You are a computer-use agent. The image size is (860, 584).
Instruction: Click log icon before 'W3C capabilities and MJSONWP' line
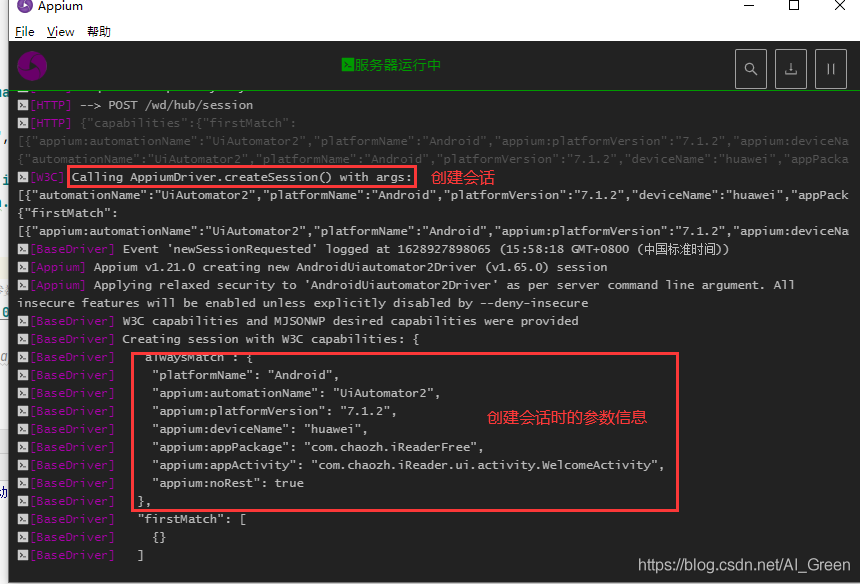(x=22, y=321)
